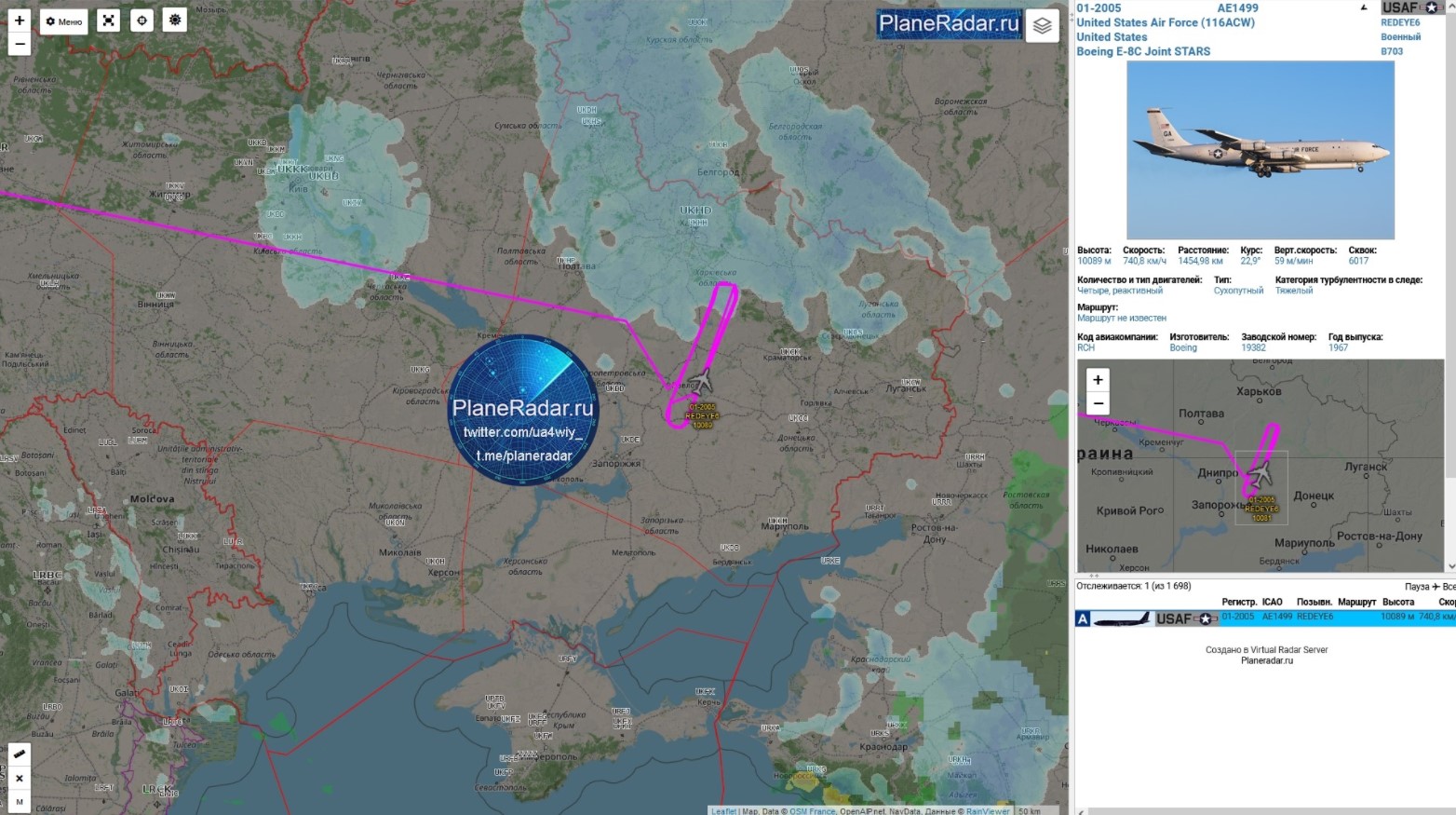Click the Пауза link above the aircraft list
The image size is (1456, 815).
1417,587
